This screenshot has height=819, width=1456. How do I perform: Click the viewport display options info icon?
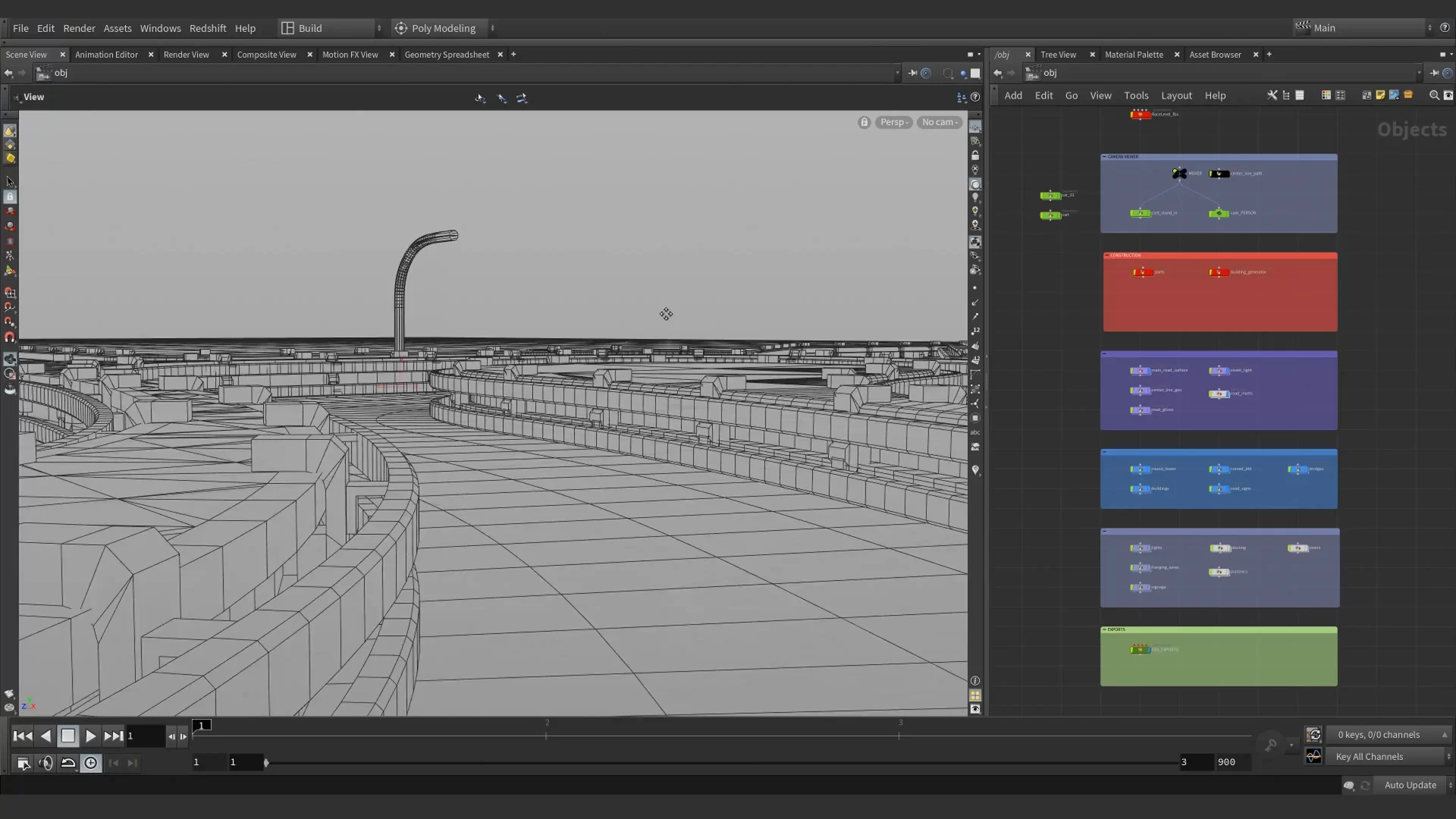pyautogui.click(x=975, y=681)
